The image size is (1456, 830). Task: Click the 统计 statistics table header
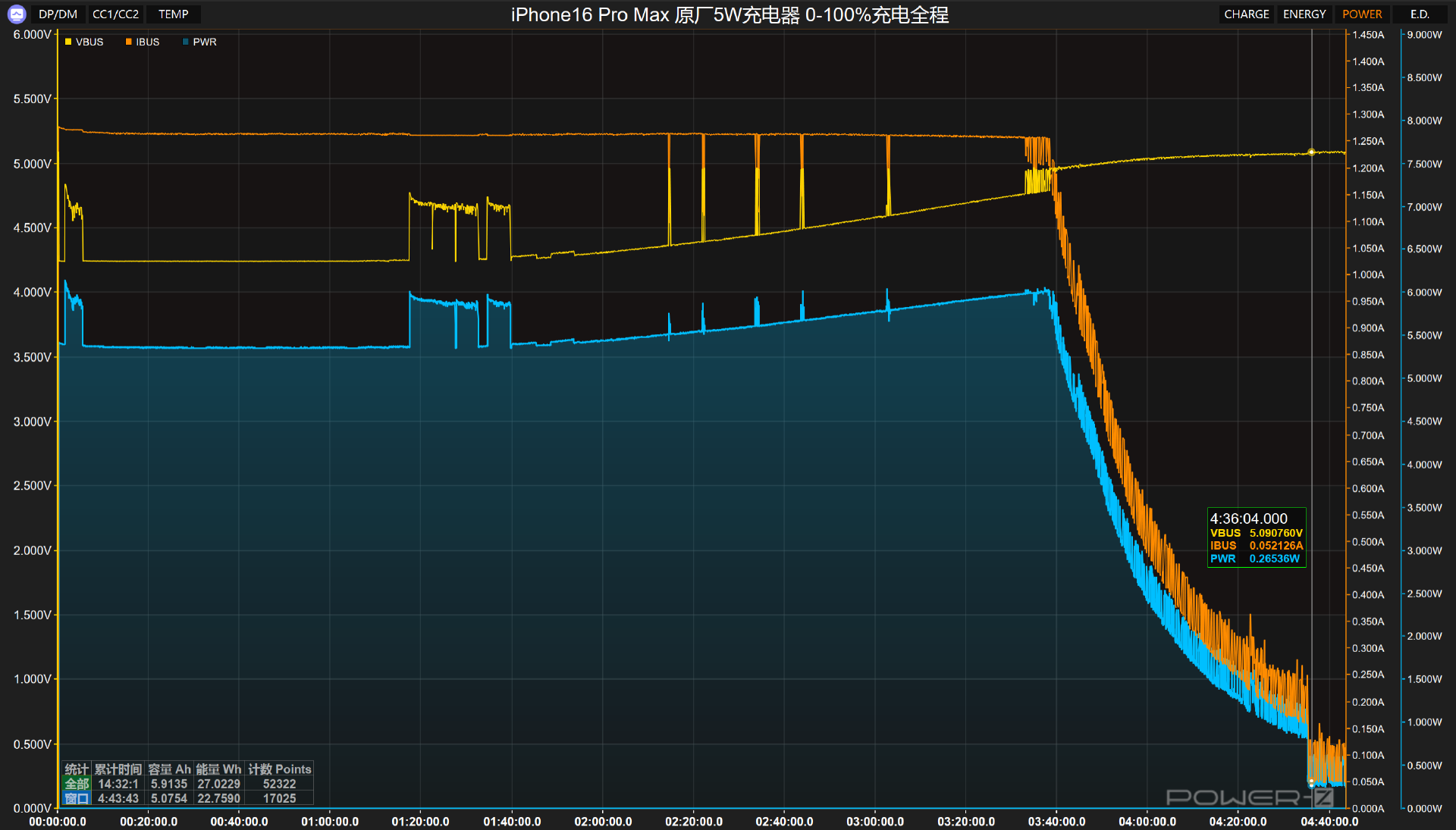coord(77,769)
